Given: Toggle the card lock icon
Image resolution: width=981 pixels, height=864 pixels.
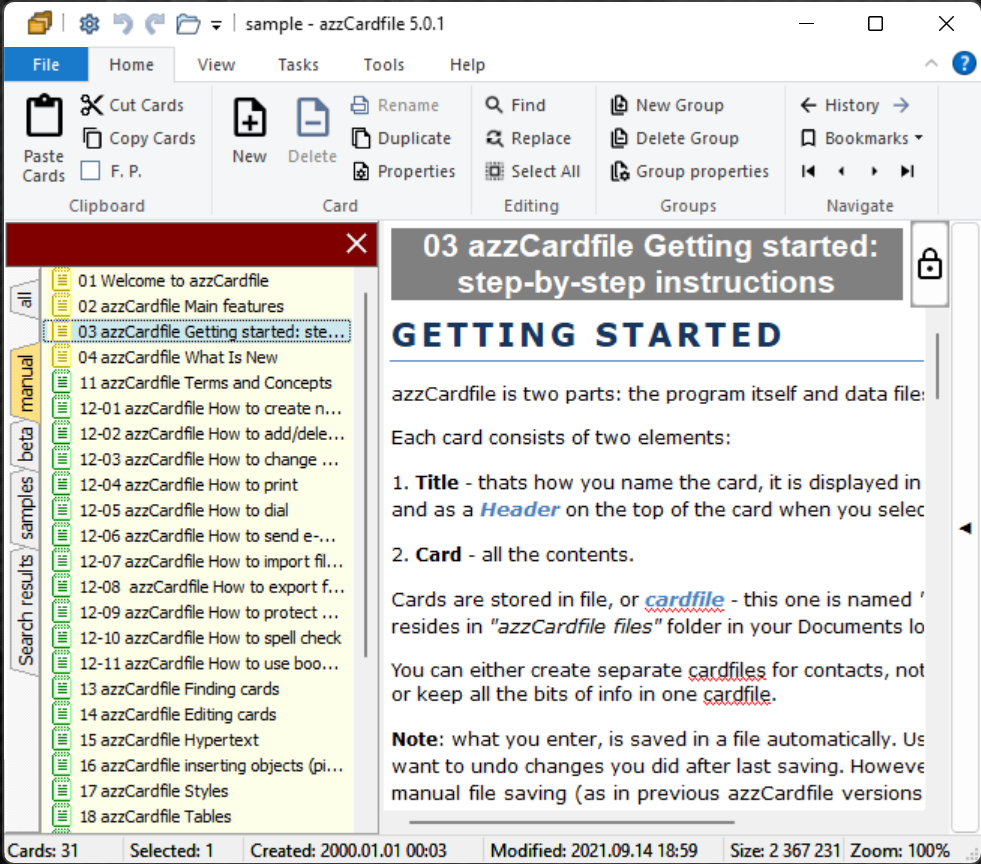Looking at the screenshot, I should [930, 263].
